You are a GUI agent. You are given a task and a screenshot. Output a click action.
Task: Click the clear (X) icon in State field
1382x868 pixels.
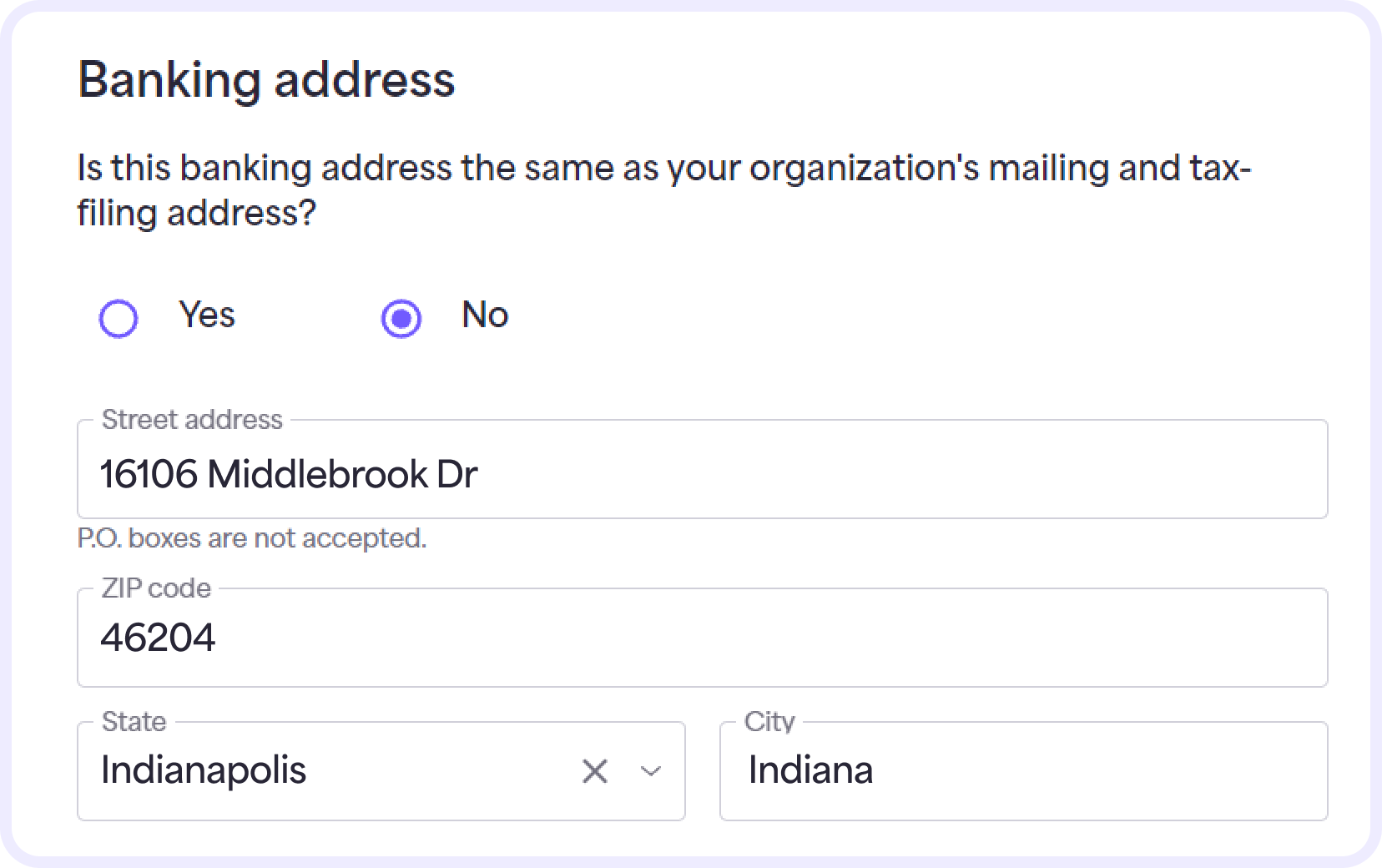pos(594,770)
